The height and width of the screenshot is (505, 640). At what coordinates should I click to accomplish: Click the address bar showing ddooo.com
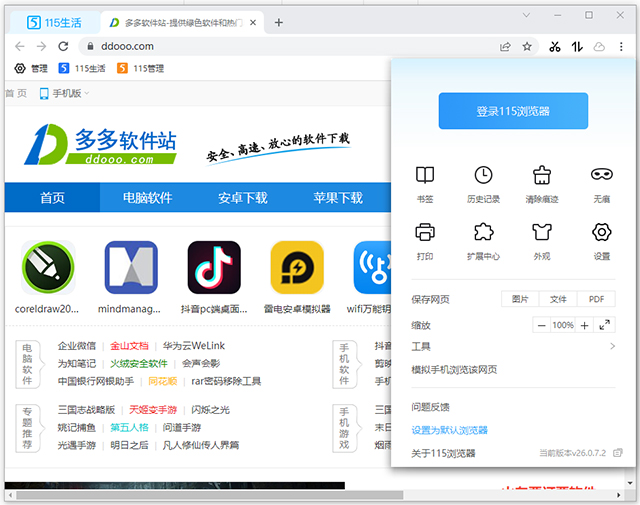point(308,47)
